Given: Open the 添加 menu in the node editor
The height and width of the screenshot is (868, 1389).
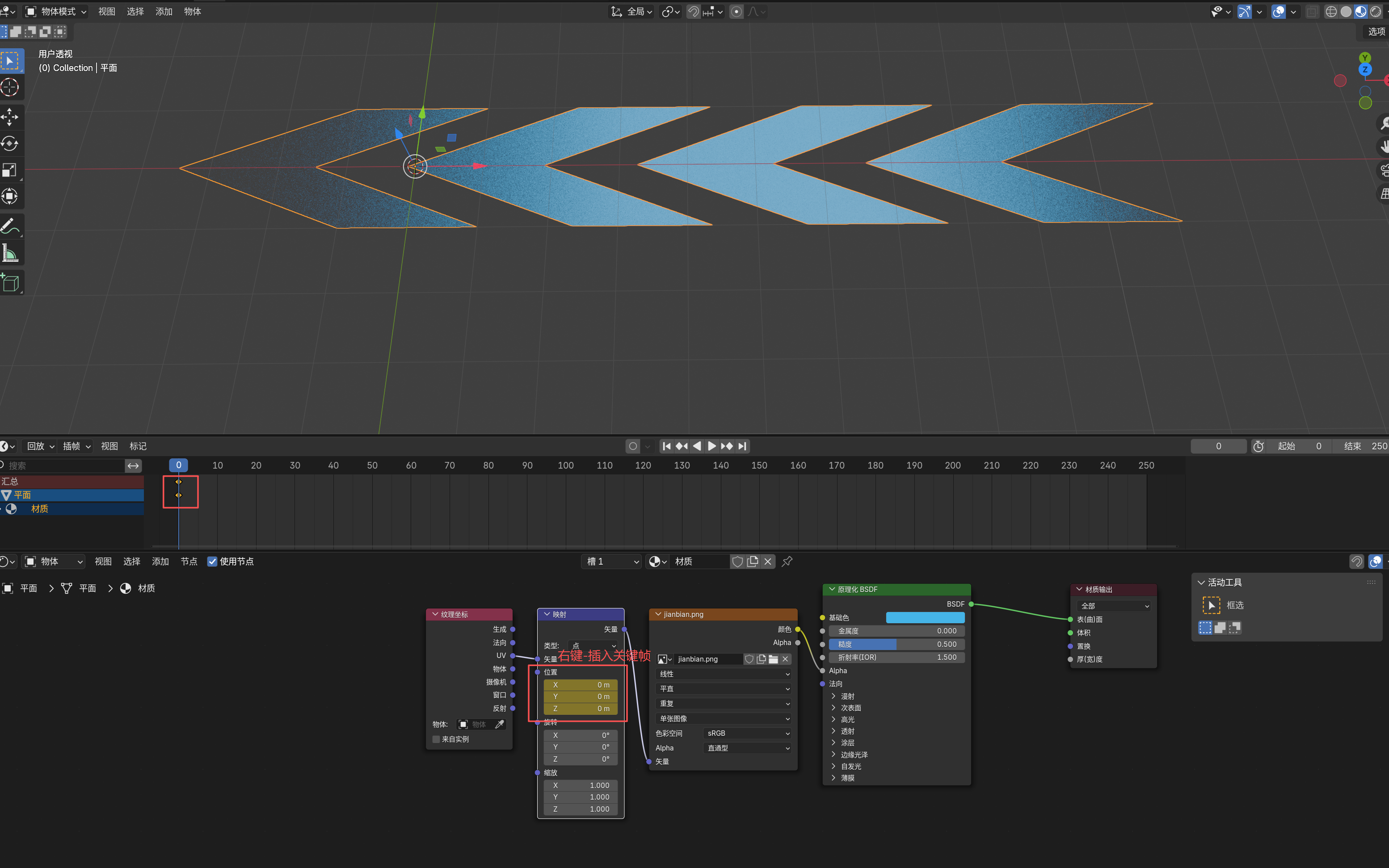Looking at the screenshot, I should click(x=160, y=562).
